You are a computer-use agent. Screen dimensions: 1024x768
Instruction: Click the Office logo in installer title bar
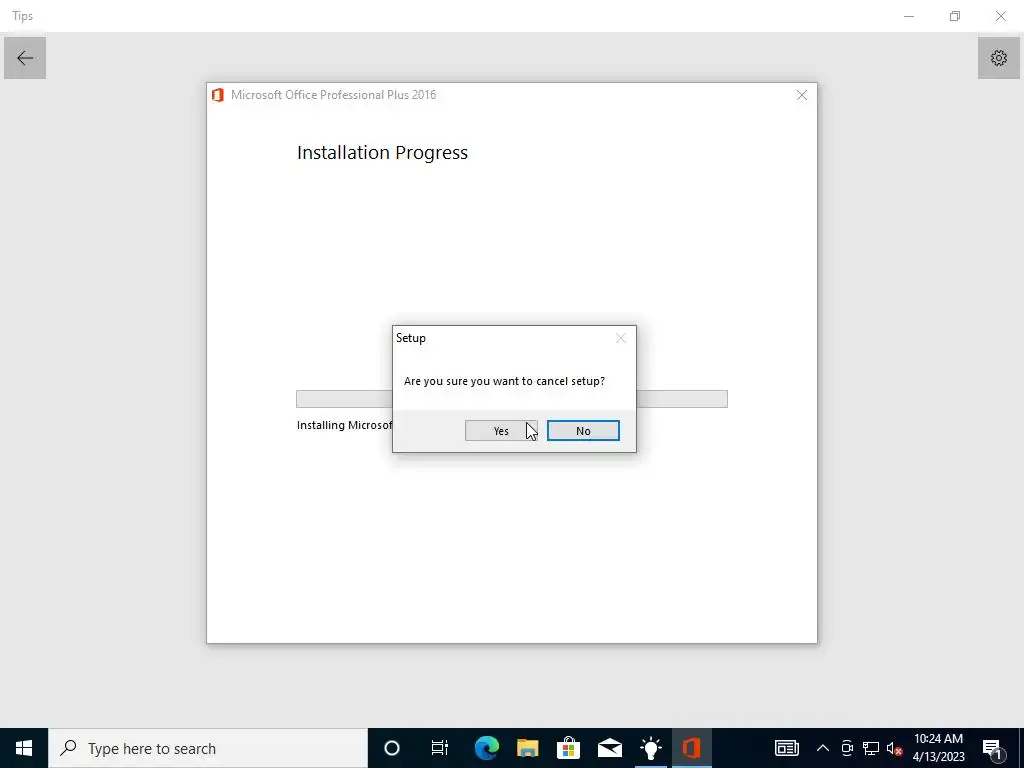point(218,95)
